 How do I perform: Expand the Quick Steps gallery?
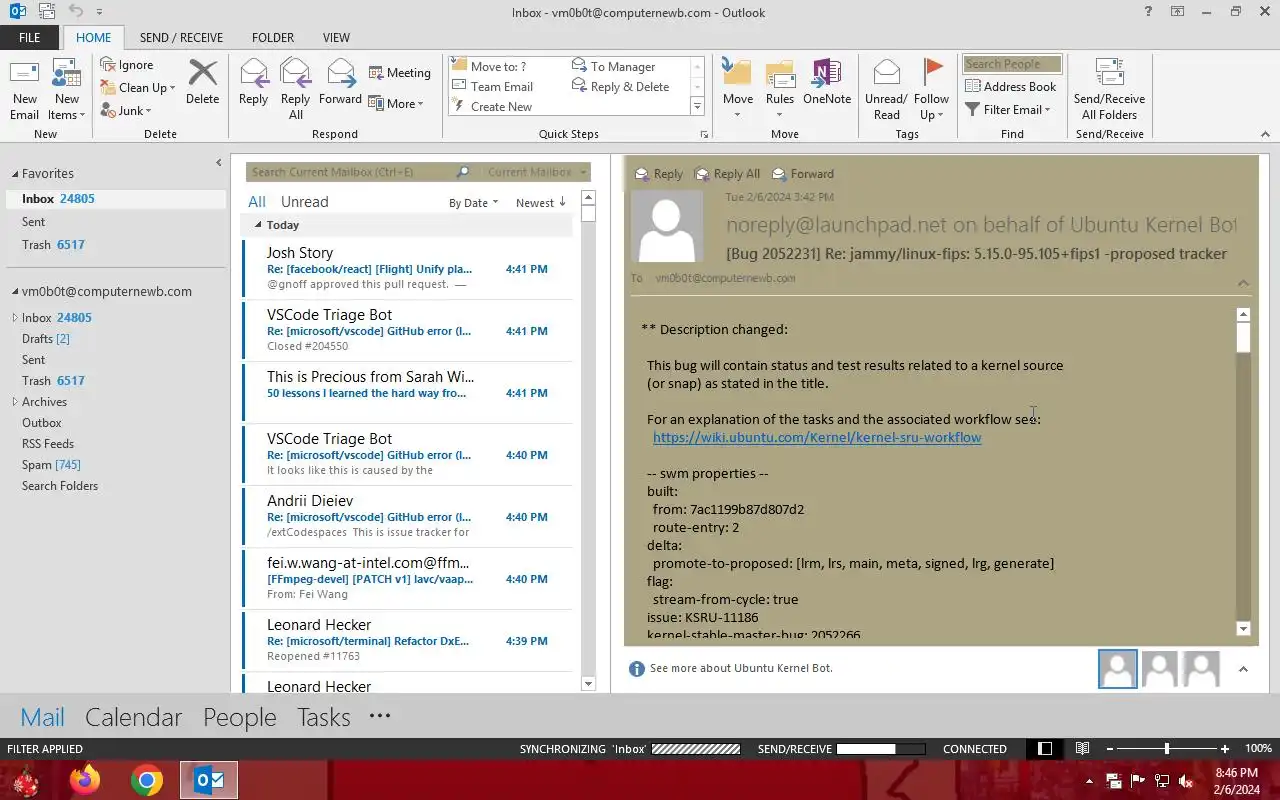coord(697,106)
